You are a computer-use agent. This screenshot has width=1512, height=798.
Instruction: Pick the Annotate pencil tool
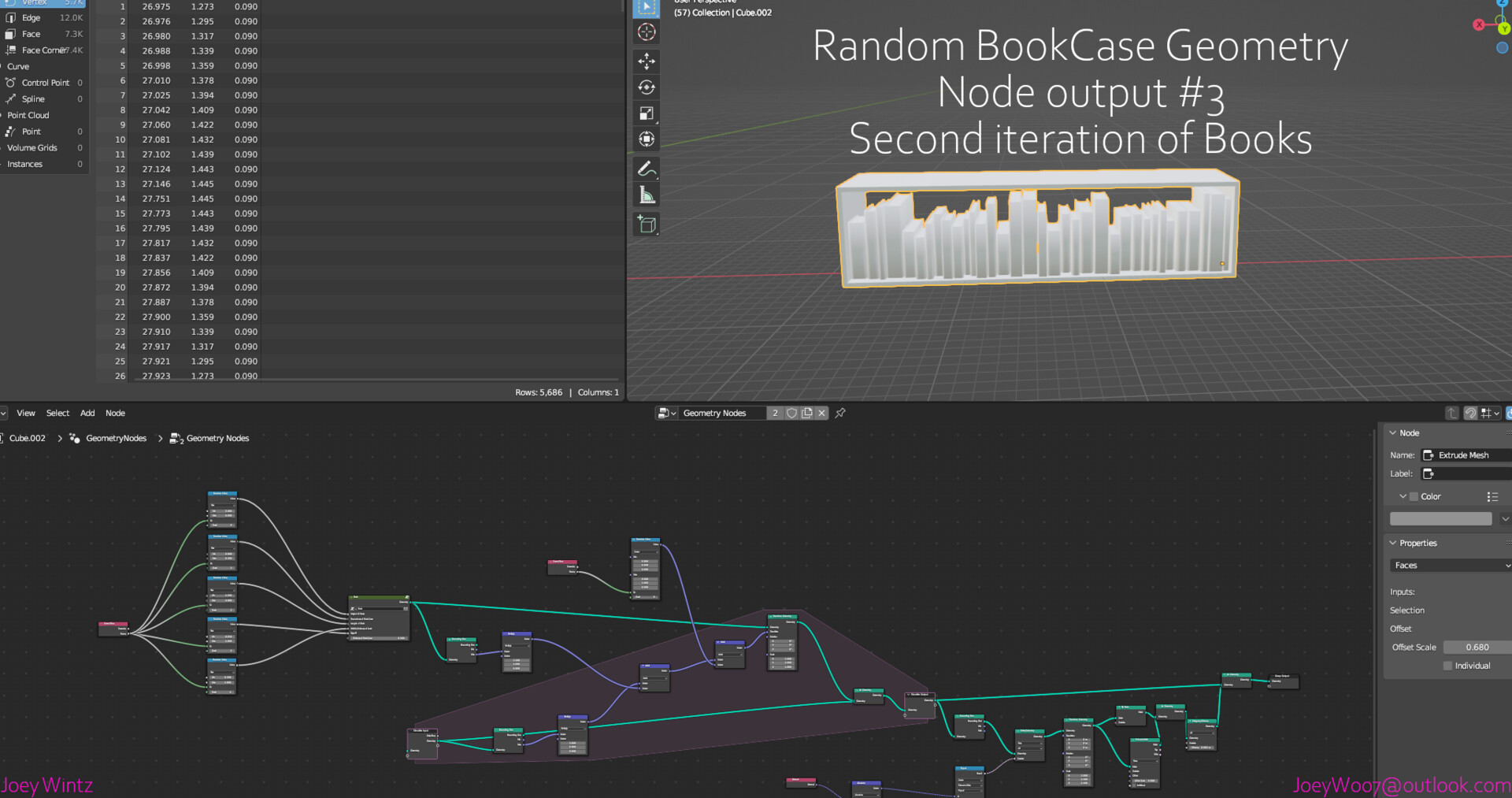(647, 169)
